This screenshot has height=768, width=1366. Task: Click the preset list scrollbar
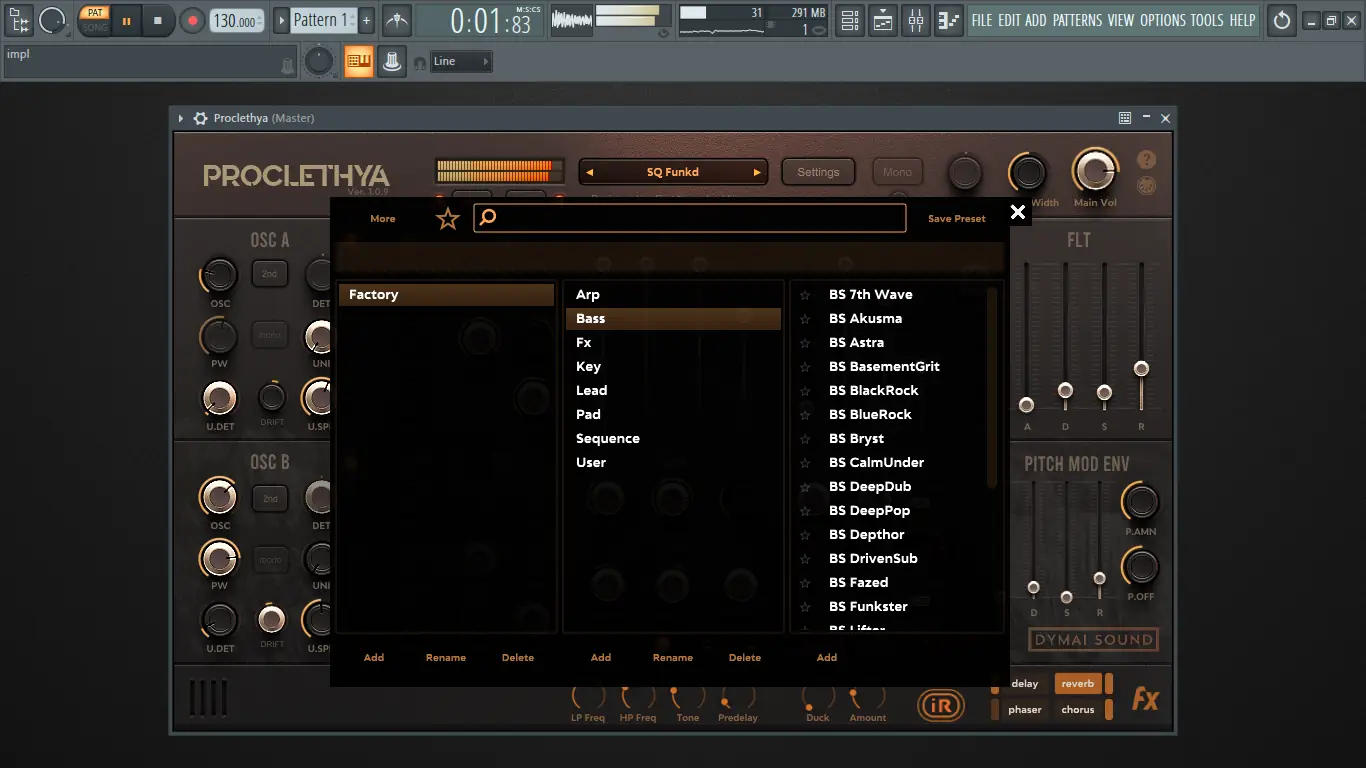(x=992, y=388)
